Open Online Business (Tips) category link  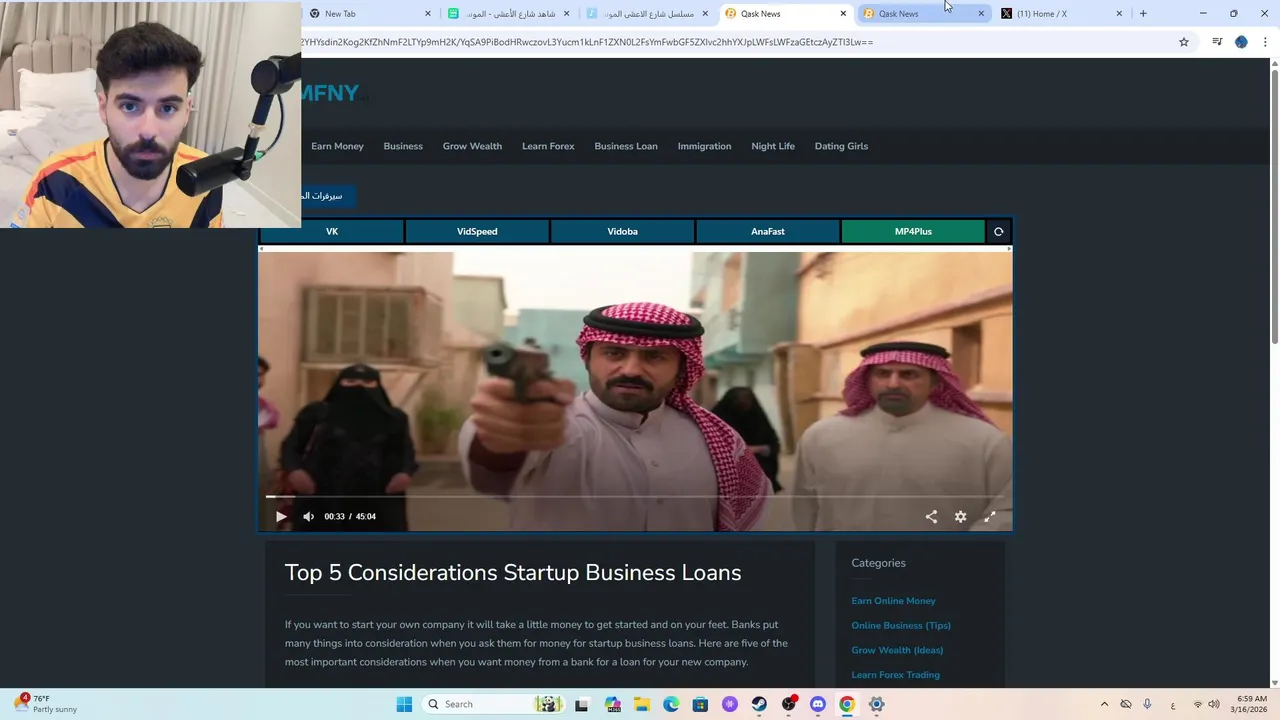[901, 626]
